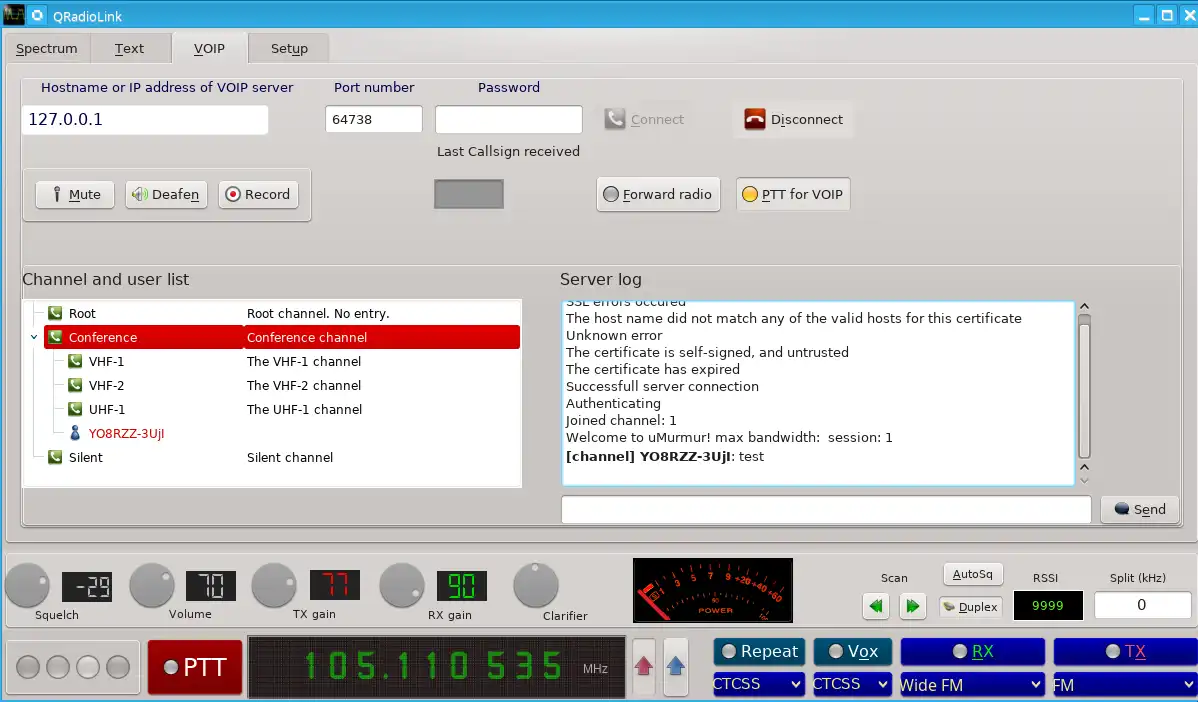Click the Squelch knob

tap(28, 586)
